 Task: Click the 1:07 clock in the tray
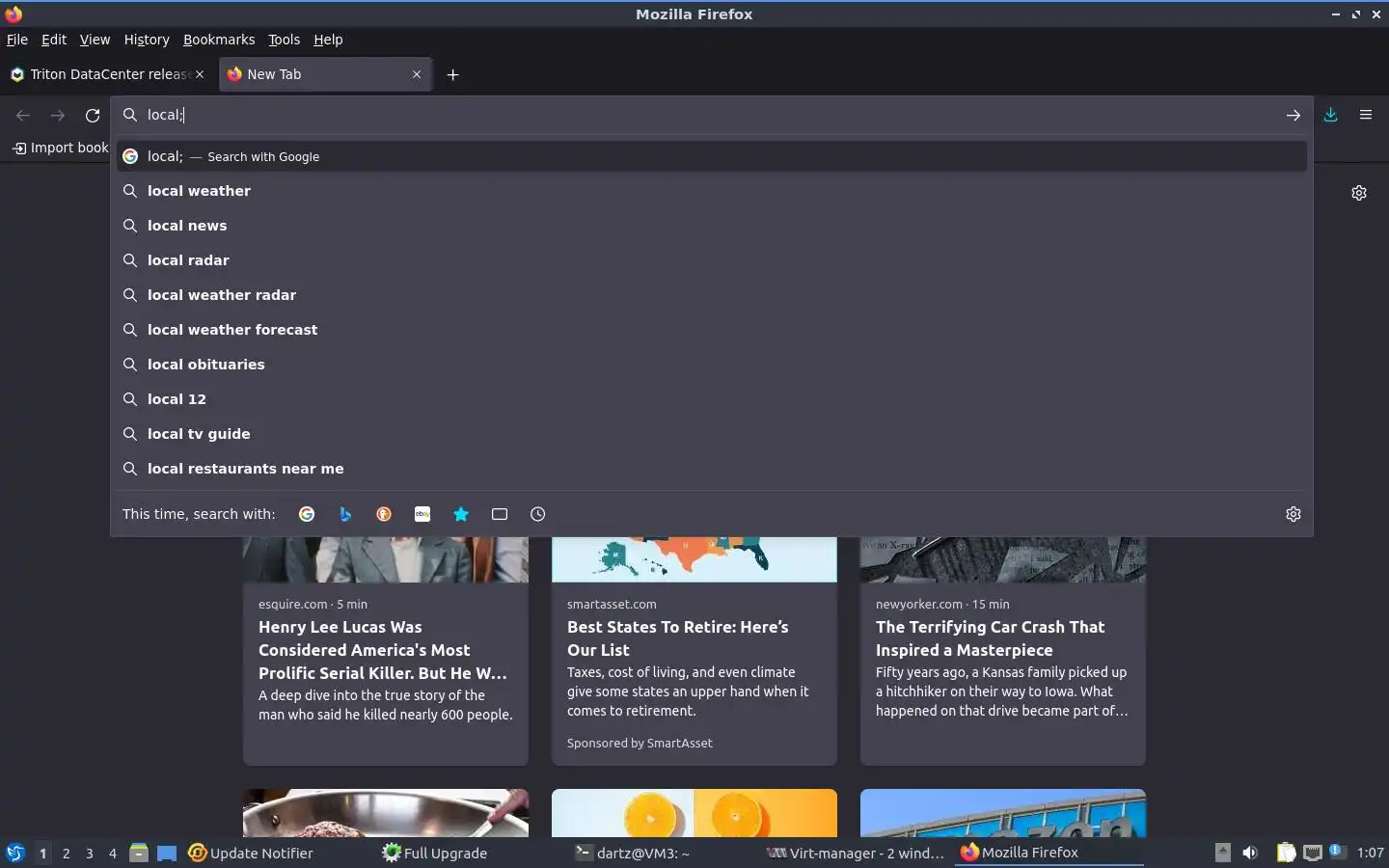[1370, 853]
